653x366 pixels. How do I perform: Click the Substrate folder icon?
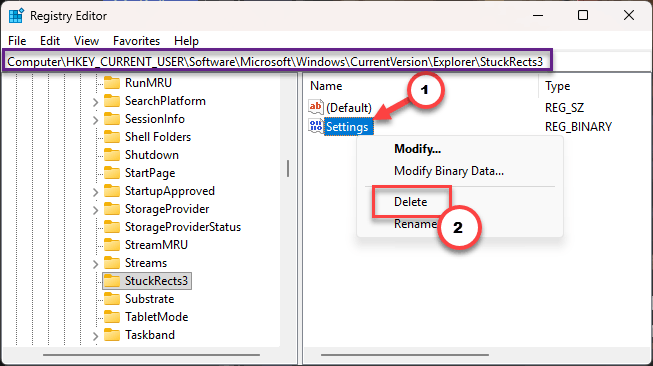point(112,299)
